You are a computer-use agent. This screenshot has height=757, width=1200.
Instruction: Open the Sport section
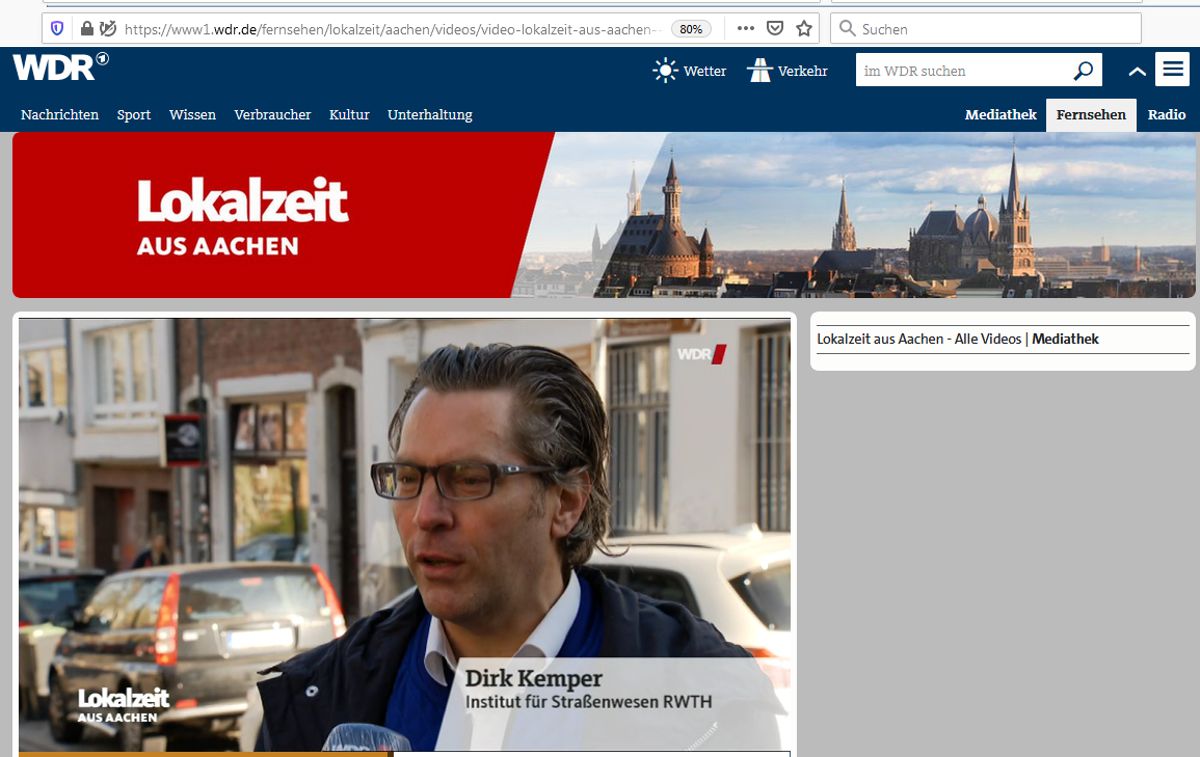[134, 115]
